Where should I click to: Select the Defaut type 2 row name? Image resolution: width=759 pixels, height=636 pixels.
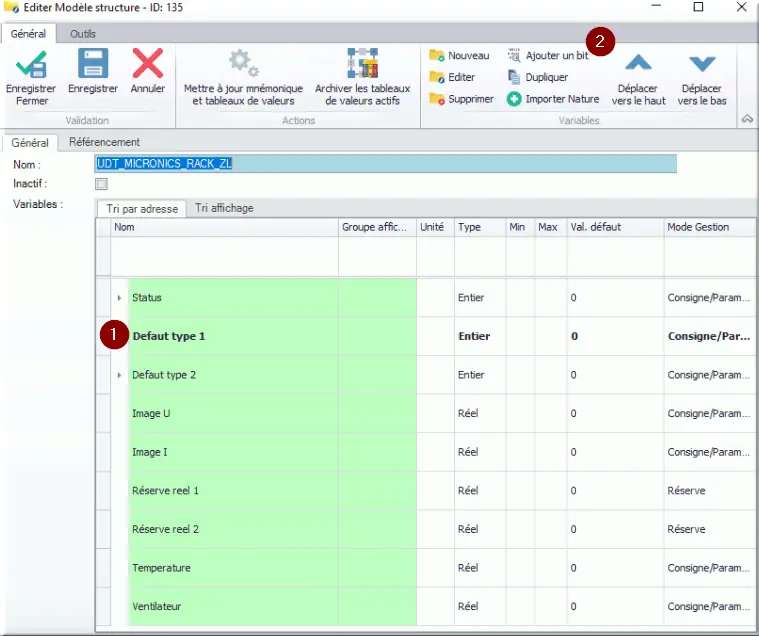pos(164,375)
